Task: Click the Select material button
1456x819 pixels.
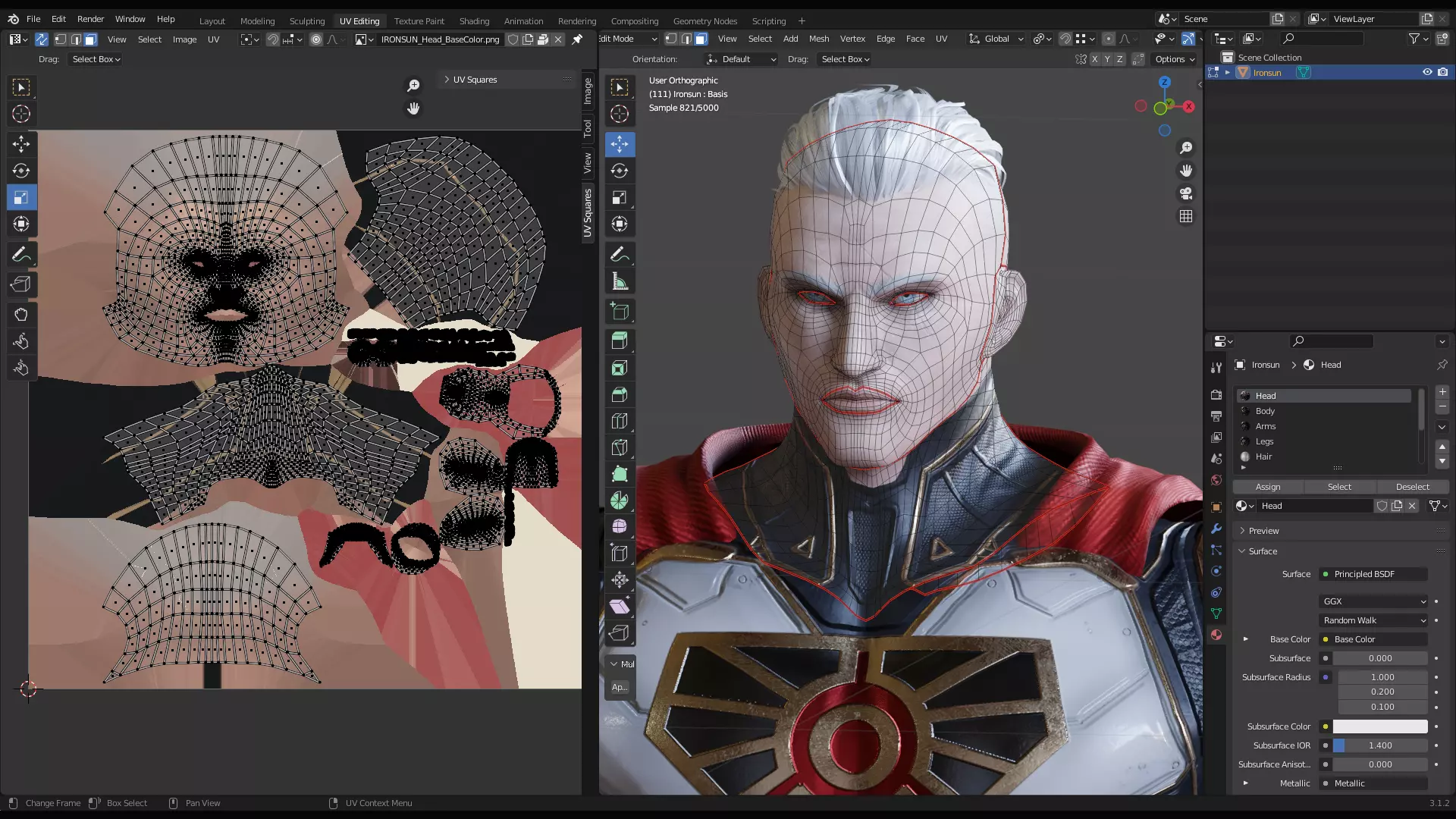Action: [1339, 487]
